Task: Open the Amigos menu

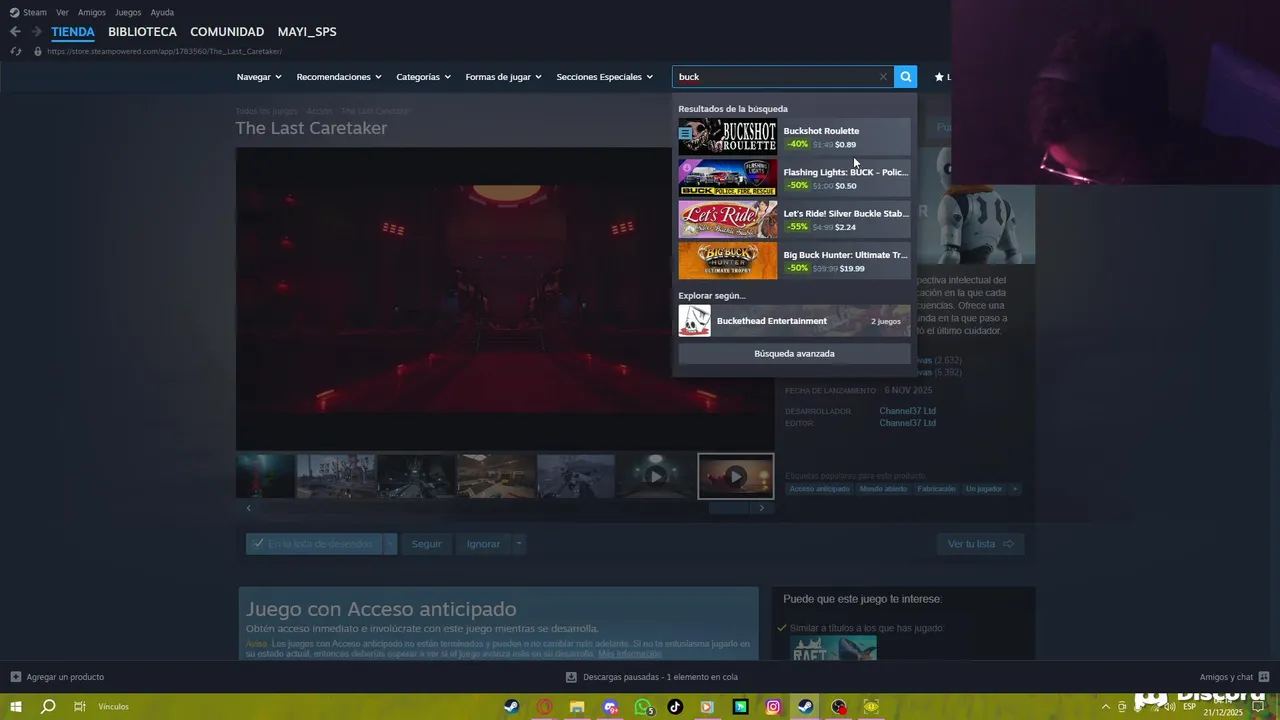Action: 92,12
